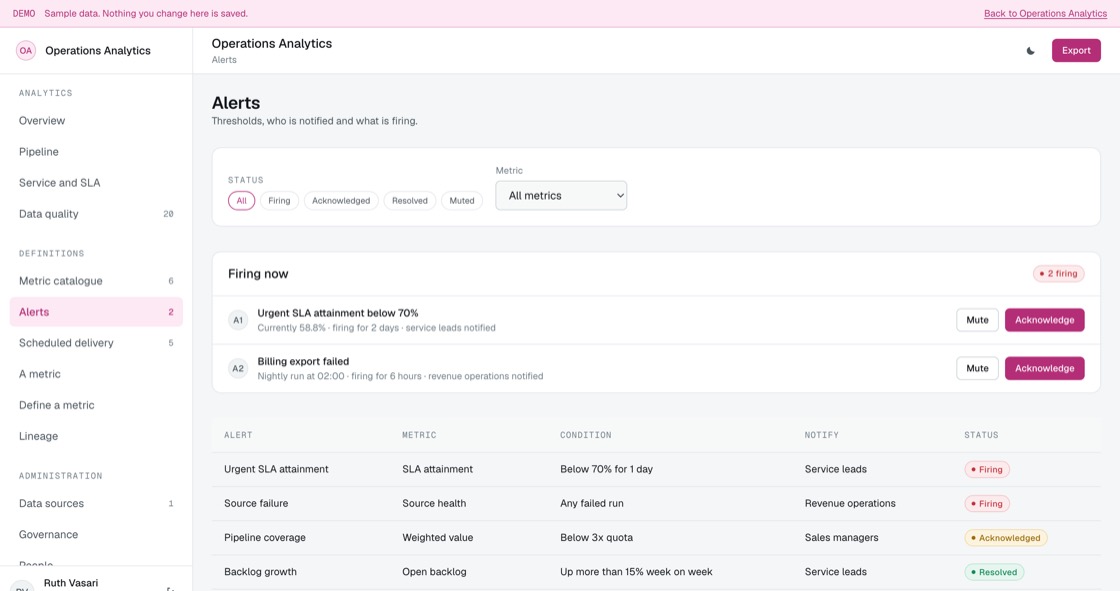
Task: Click the ALERT column header
Action: click(238, 435)
